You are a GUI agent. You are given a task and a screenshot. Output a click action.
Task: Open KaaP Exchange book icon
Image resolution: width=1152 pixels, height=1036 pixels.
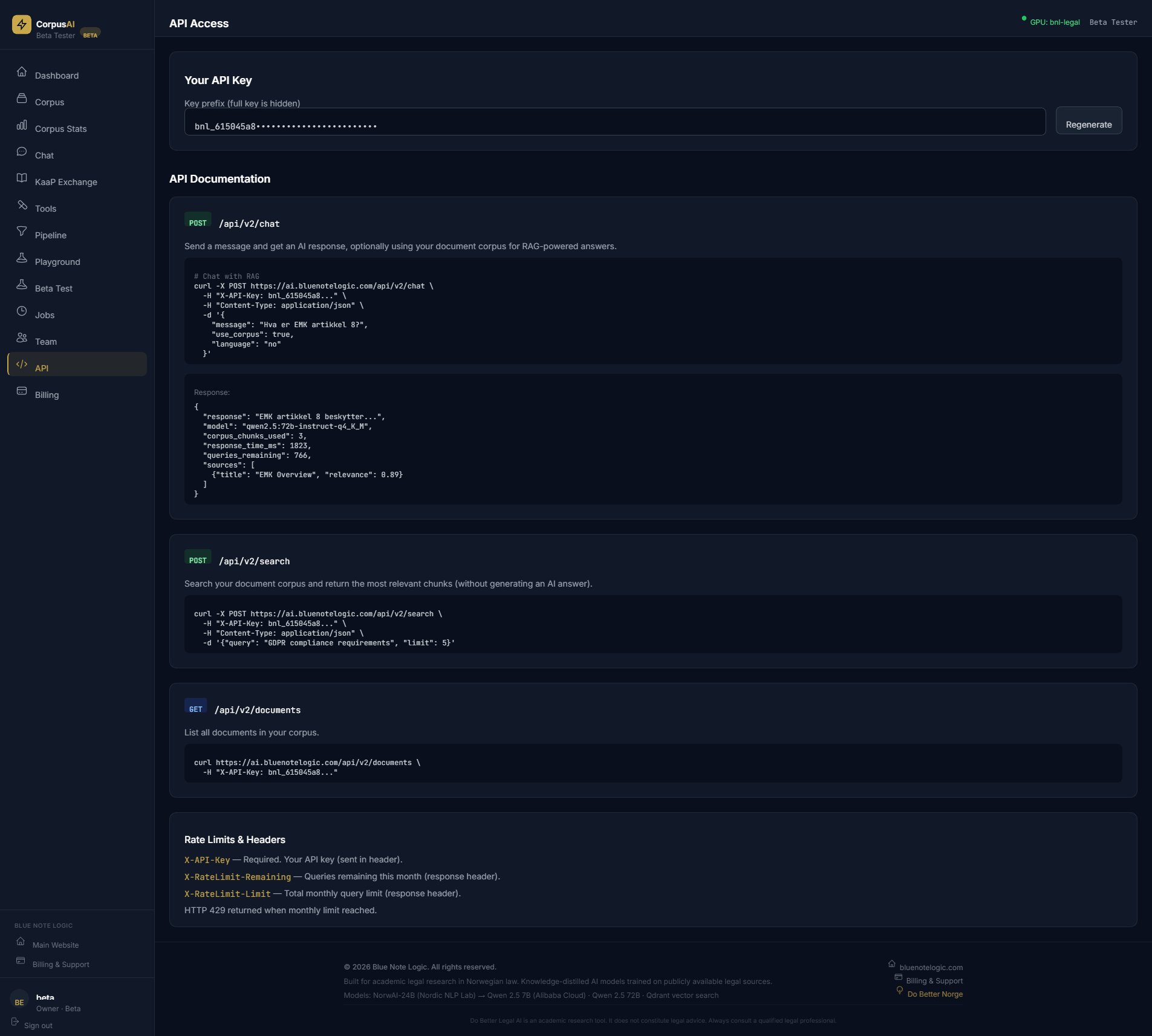coord(22,178)
